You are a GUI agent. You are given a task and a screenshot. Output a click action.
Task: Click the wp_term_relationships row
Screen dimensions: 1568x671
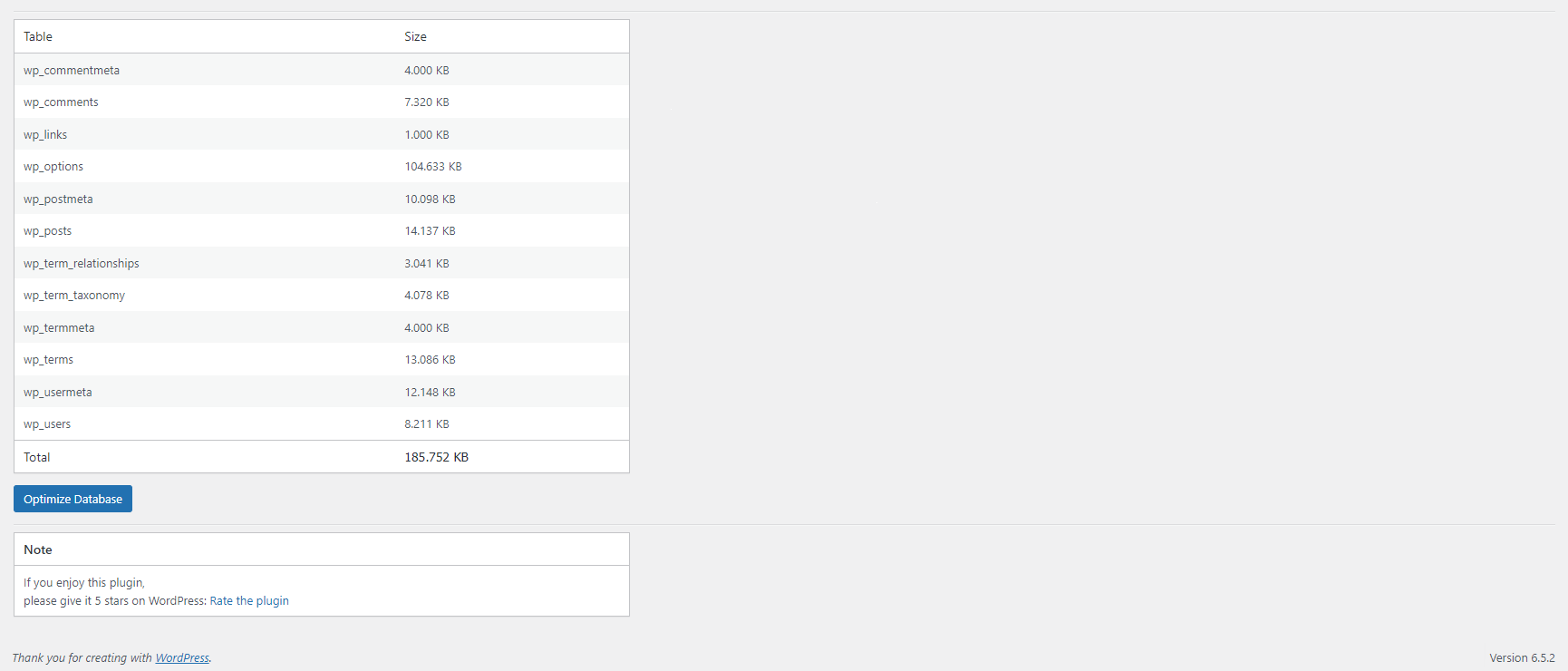[322, 263]
